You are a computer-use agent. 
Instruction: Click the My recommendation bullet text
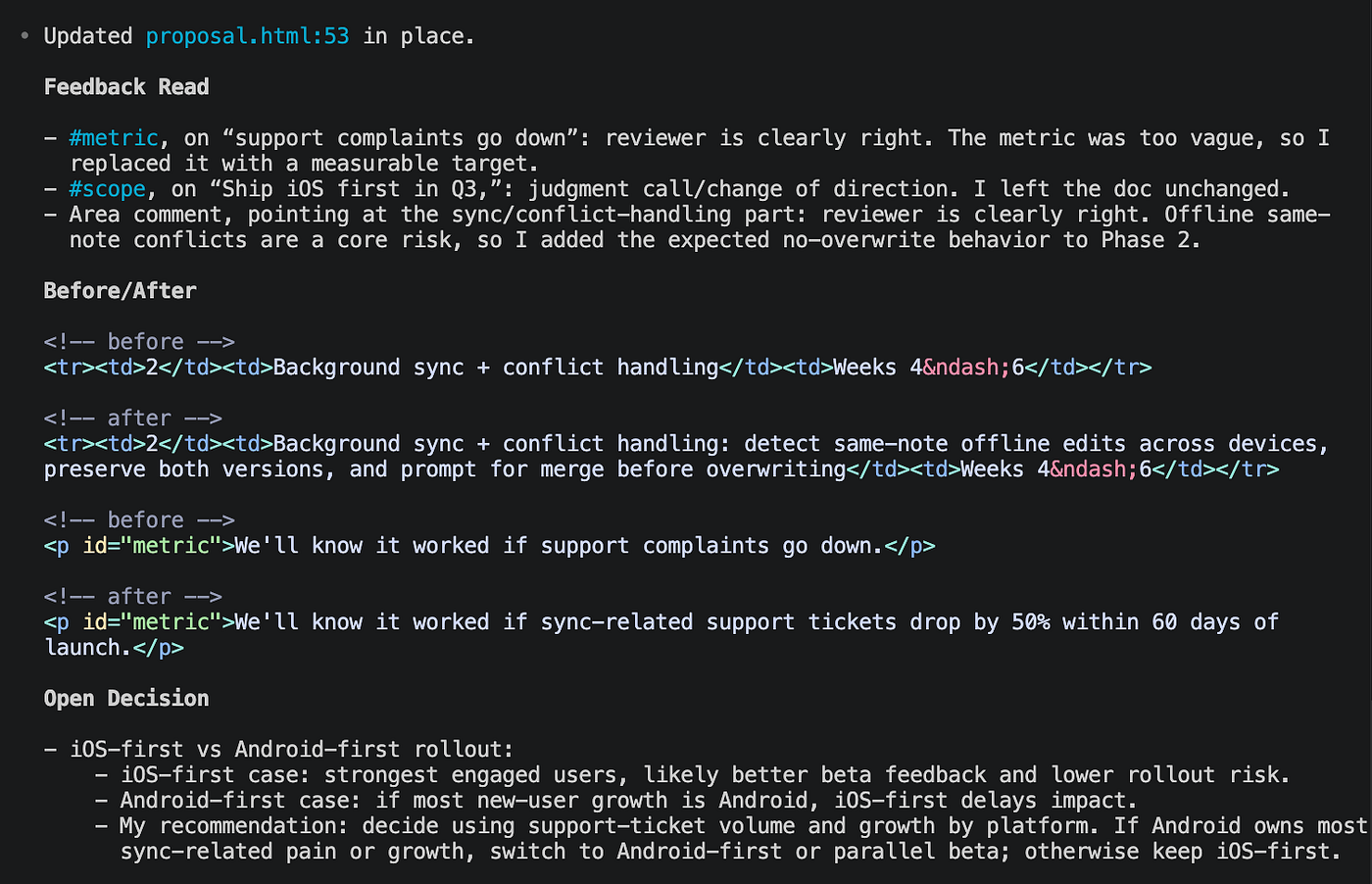[x=744, y=838]
